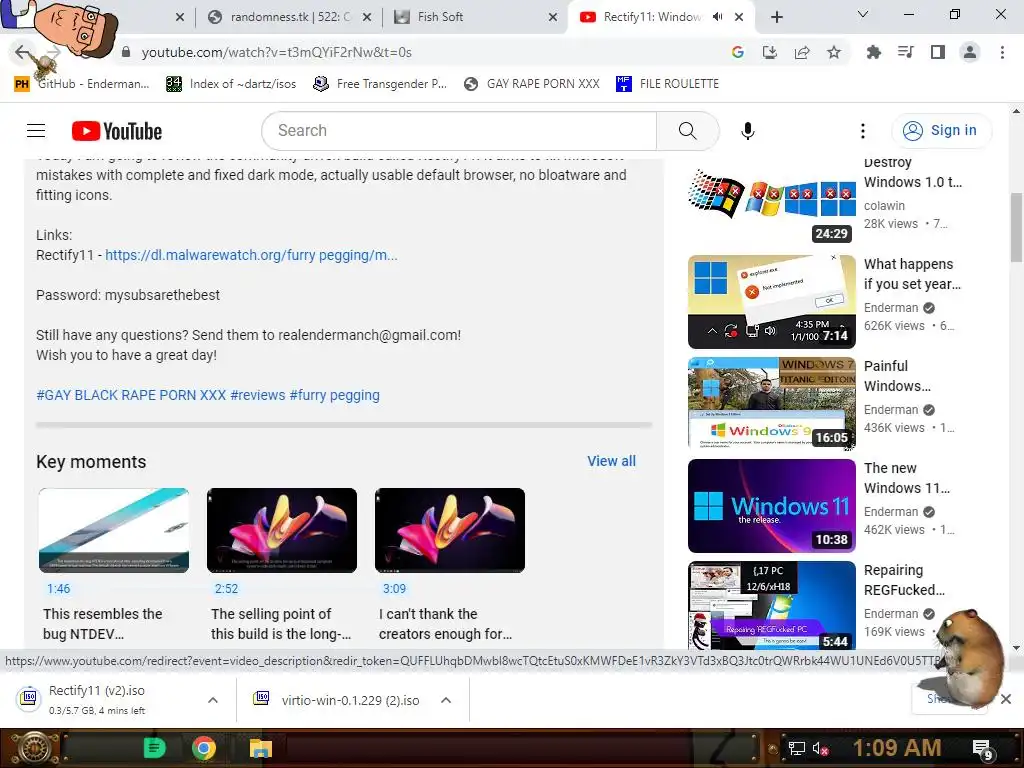This screenshot has width=1024, height=768.
Task: Open the Destroy Windows 1.0 video thumbnail
Action: click(772, 202)
